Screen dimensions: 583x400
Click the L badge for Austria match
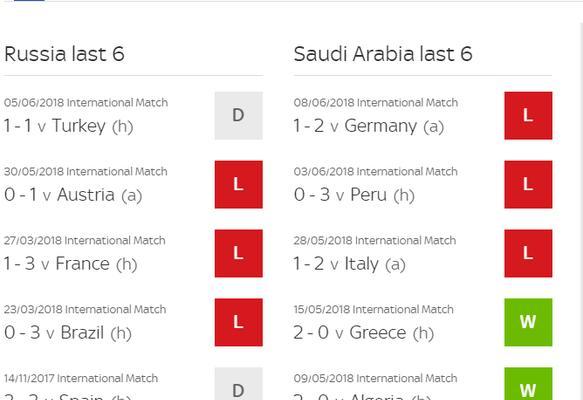click(x=239, y=184)
